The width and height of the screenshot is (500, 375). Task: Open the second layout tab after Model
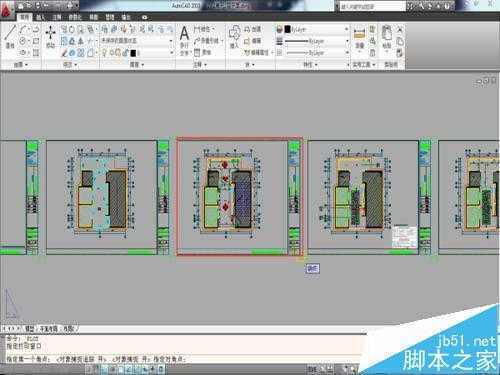point(68,329)
